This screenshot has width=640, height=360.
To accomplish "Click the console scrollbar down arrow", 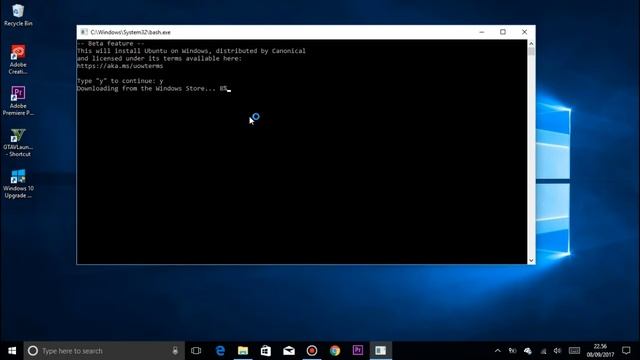I will pos(531,260).
